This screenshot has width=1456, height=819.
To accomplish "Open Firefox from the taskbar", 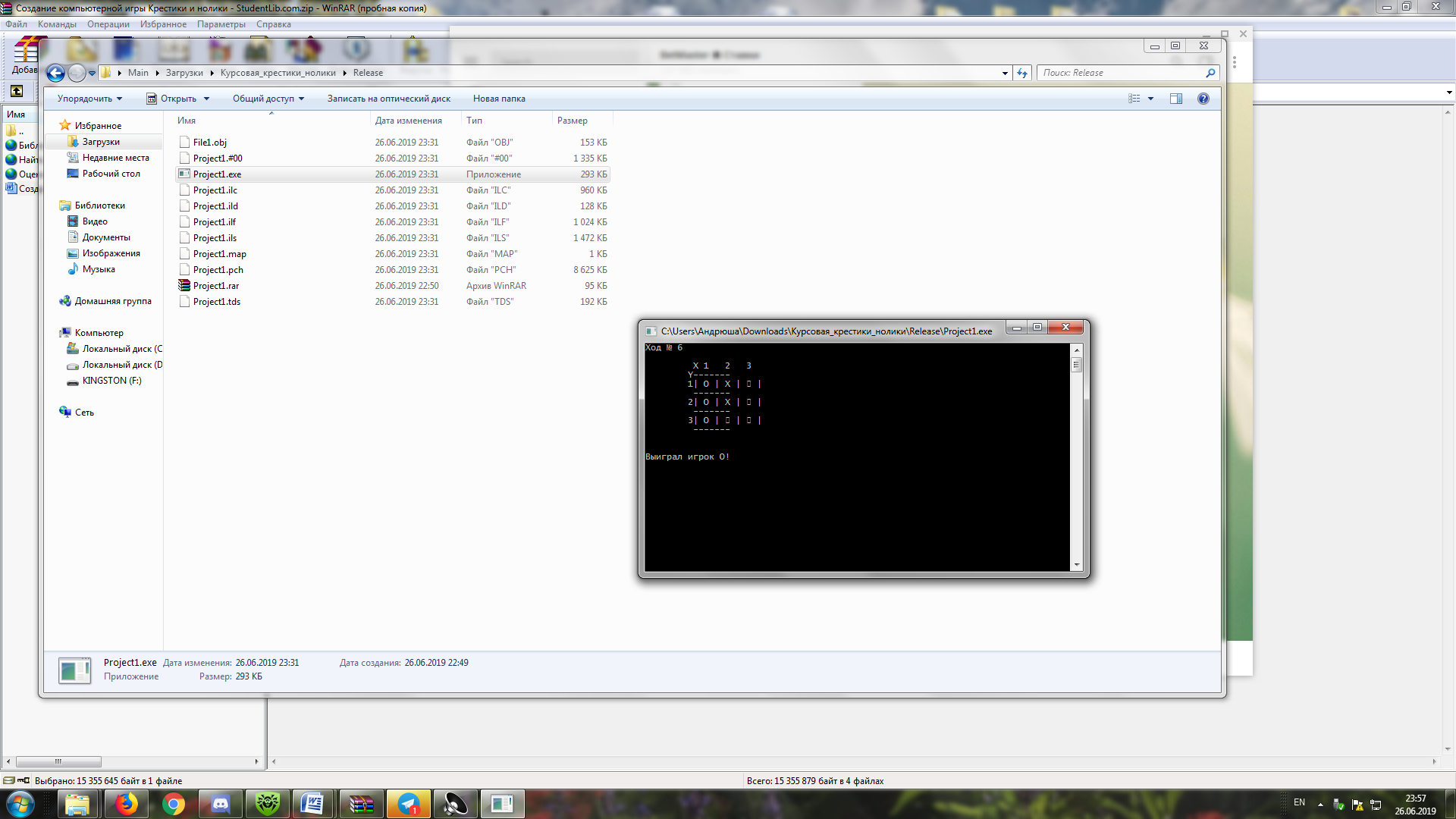I will click(x=127, y=804).
